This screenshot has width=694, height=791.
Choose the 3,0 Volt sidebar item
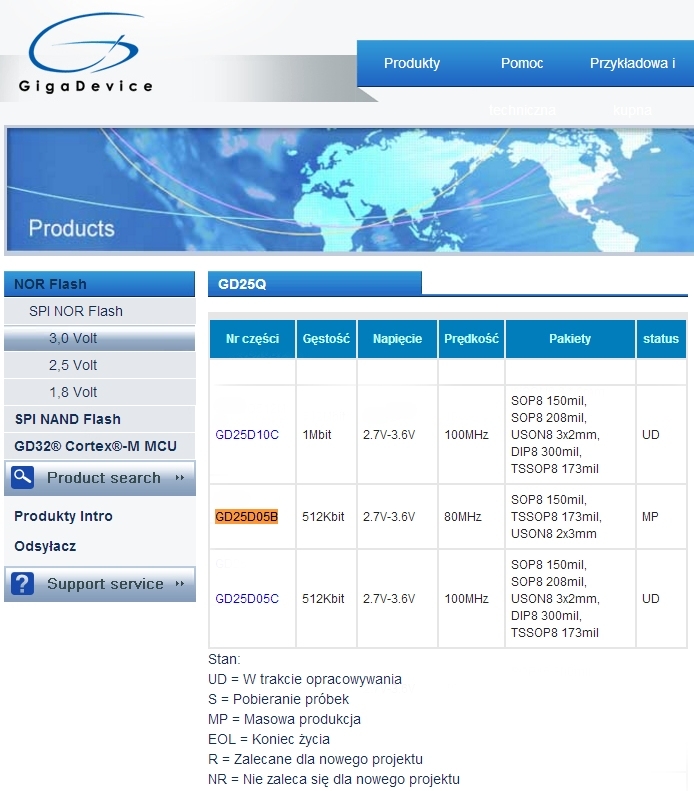click(99, 338)
